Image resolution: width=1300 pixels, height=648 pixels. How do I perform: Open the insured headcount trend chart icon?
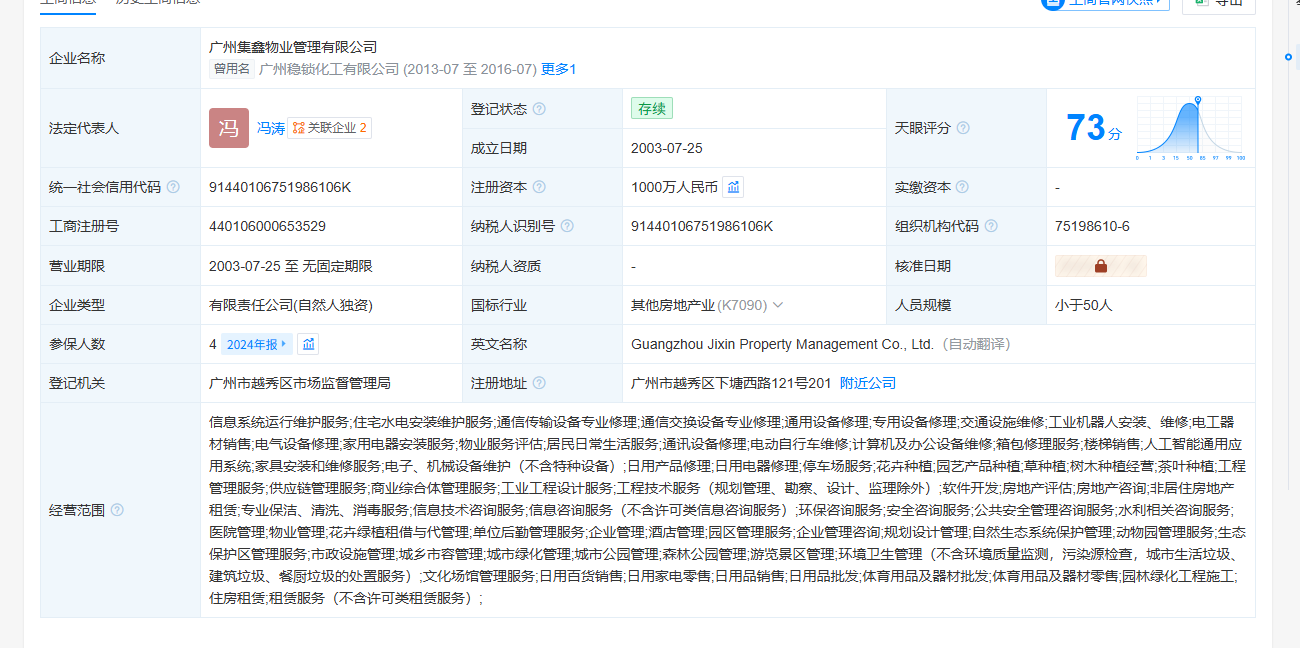[309, 344]
